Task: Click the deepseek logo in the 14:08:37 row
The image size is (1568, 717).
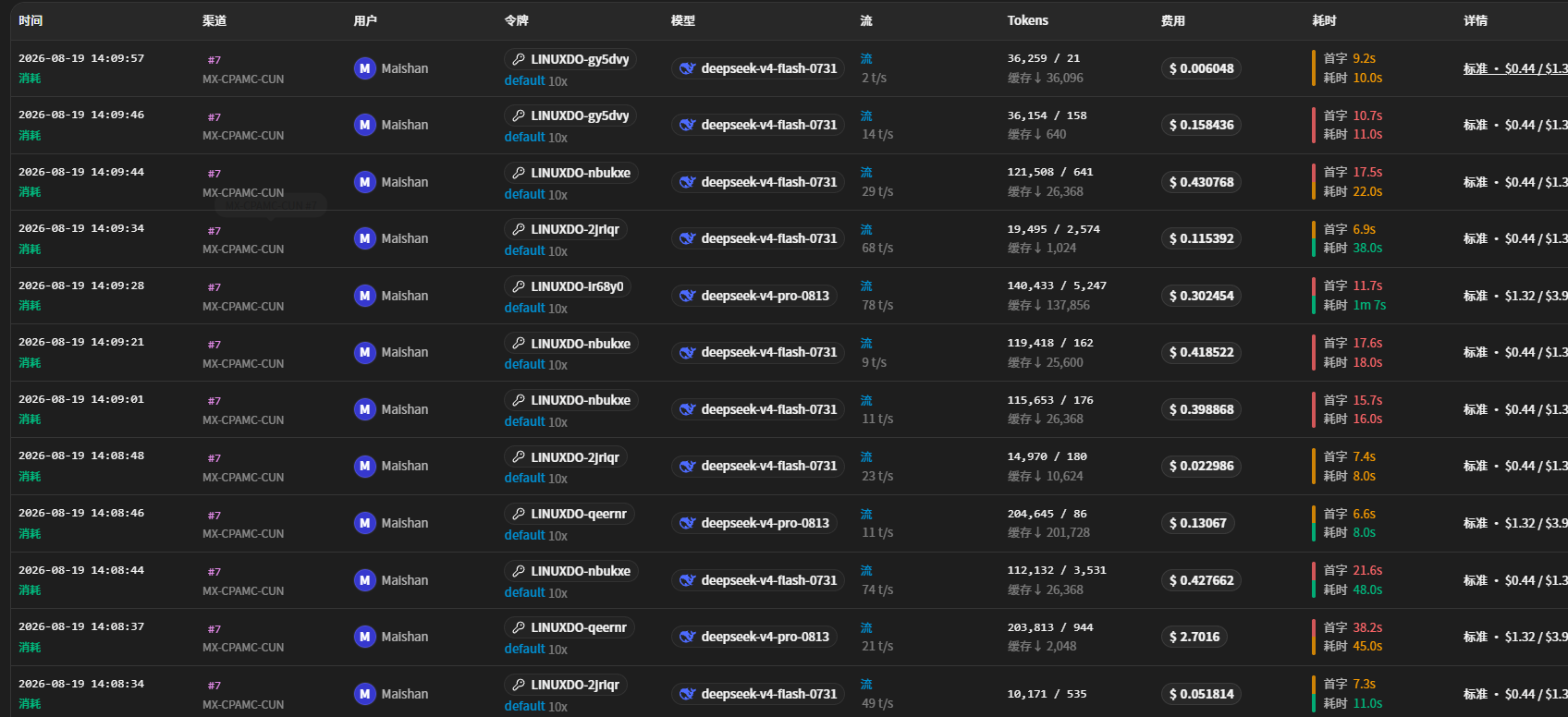Action: pyautogui.click(x=687, y=637)
